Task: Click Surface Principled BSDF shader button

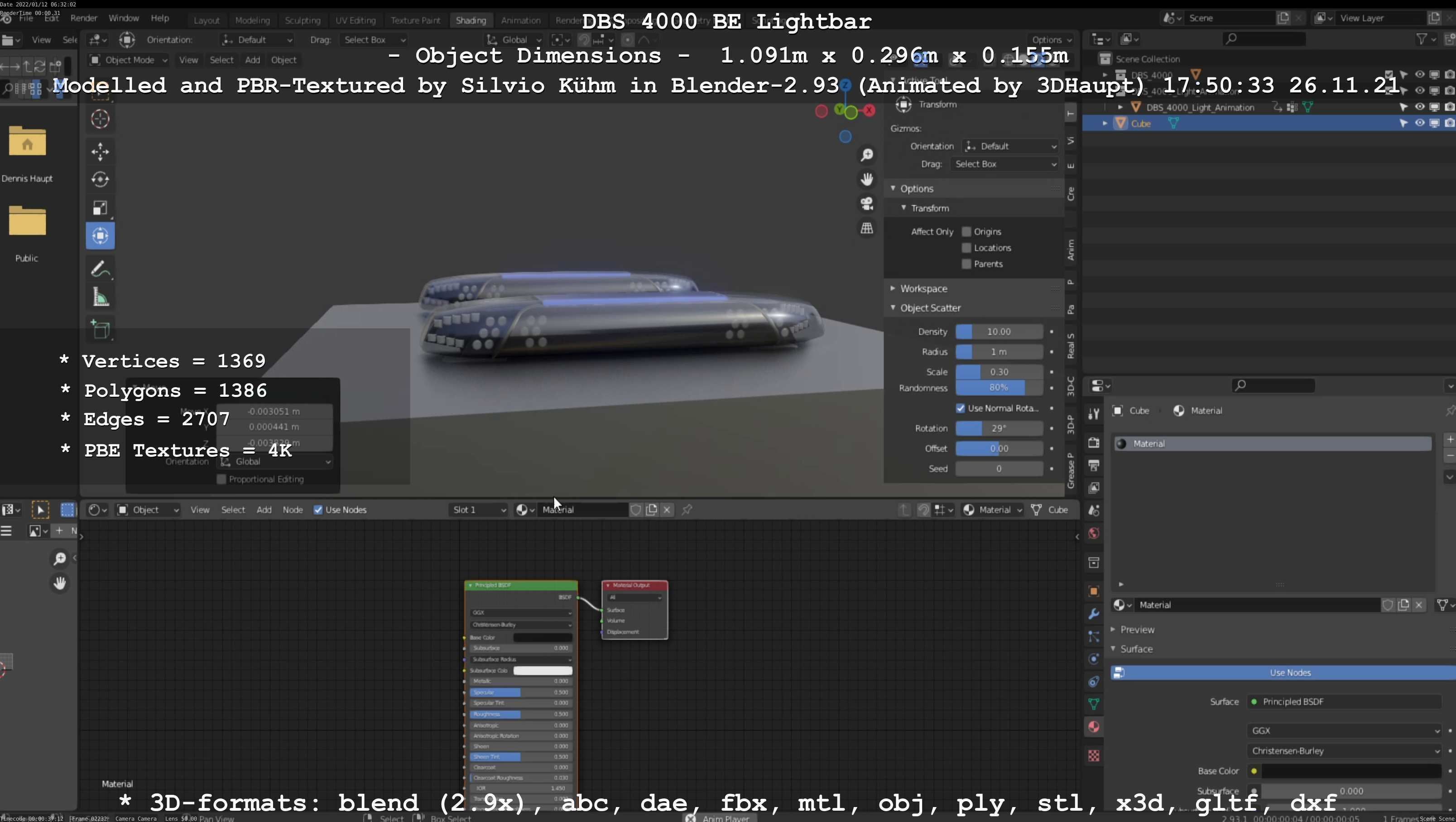Action: pos(1344,702)
